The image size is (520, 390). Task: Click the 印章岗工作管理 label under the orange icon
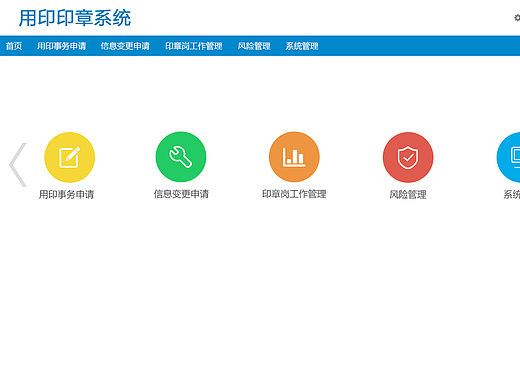point(294,194)
